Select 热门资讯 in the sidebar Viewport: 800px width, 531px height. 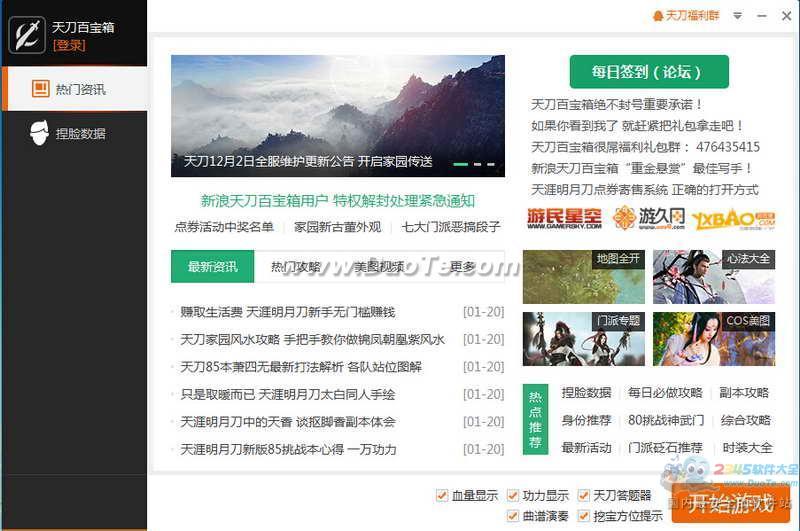[x=74, y=89]
